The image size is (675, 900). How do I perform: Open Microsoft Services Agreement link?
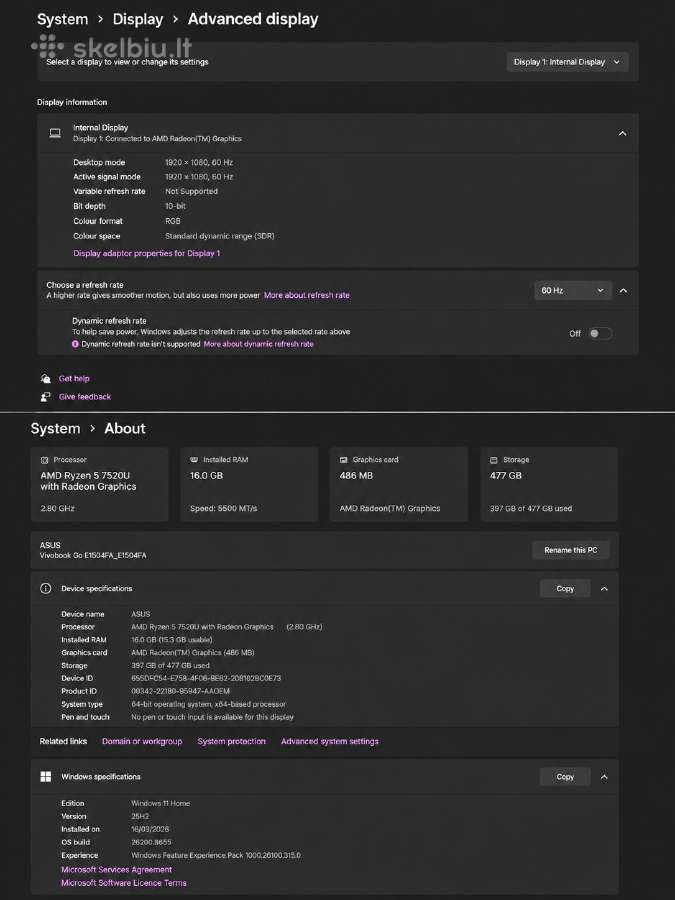tap(117, 870)
